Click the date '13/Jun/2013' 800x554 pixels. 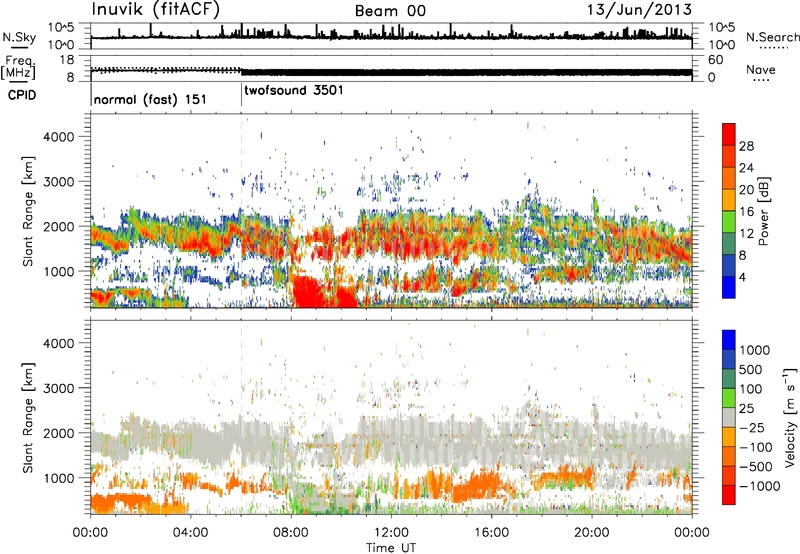pos(639,9)
